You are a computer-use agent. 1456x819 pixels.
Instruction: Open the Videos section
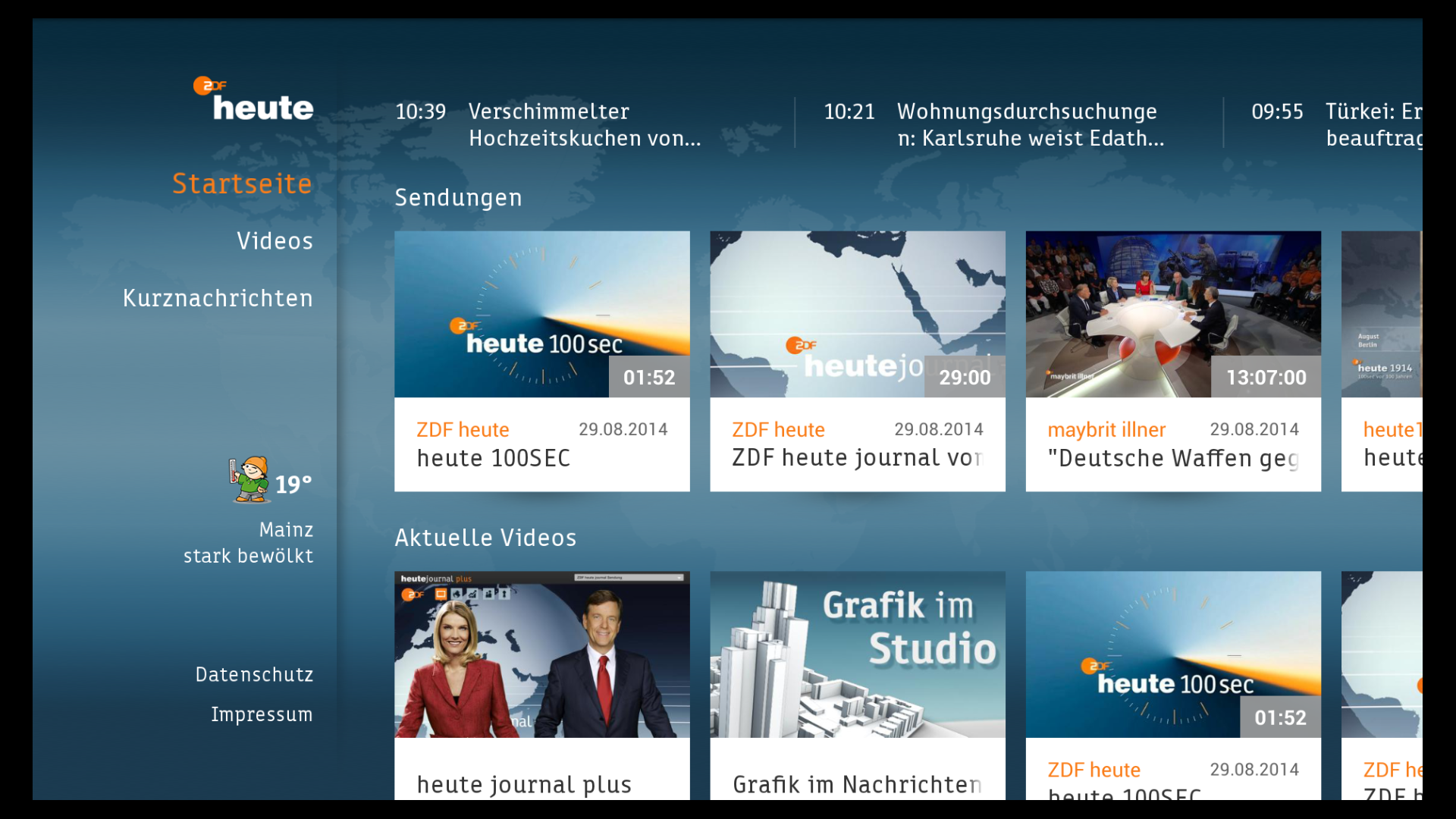[x=275, y=240]
